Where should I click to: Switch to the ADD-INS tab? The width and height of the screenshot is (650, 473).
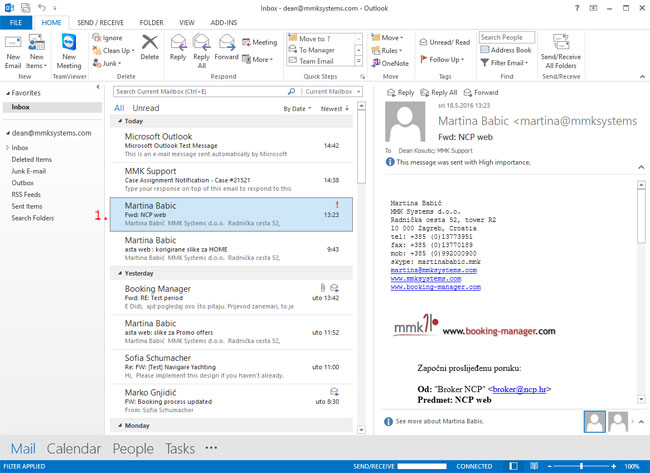pos(223,23)
